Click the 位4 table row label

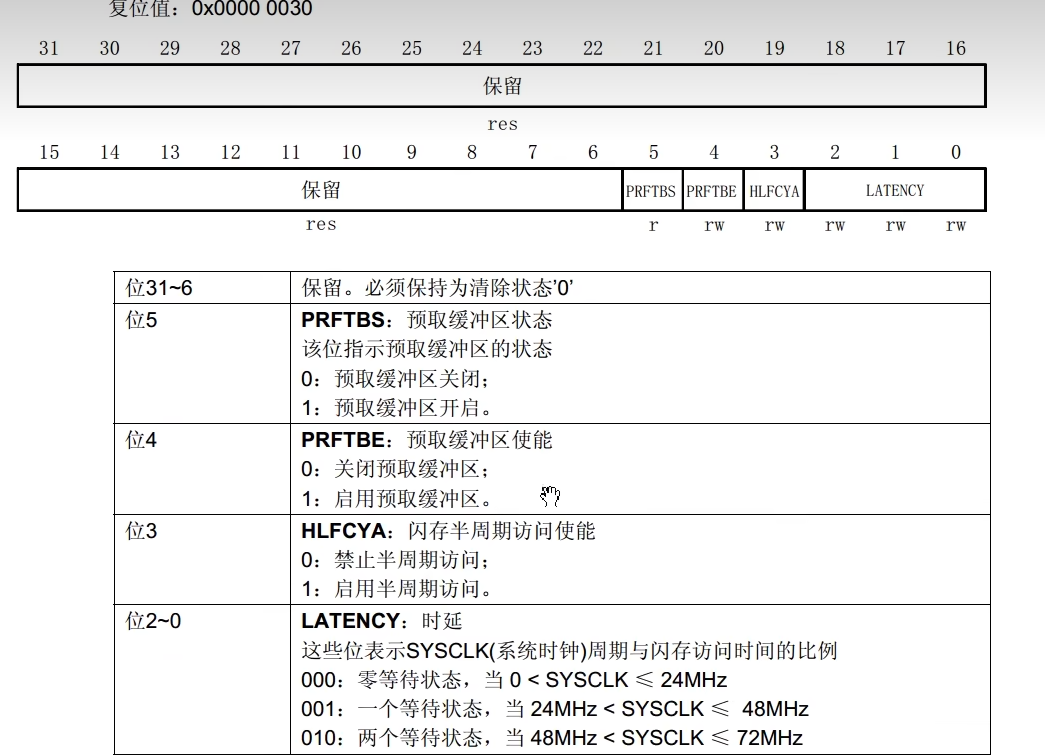pyautogui.click(x=141, y=440)
